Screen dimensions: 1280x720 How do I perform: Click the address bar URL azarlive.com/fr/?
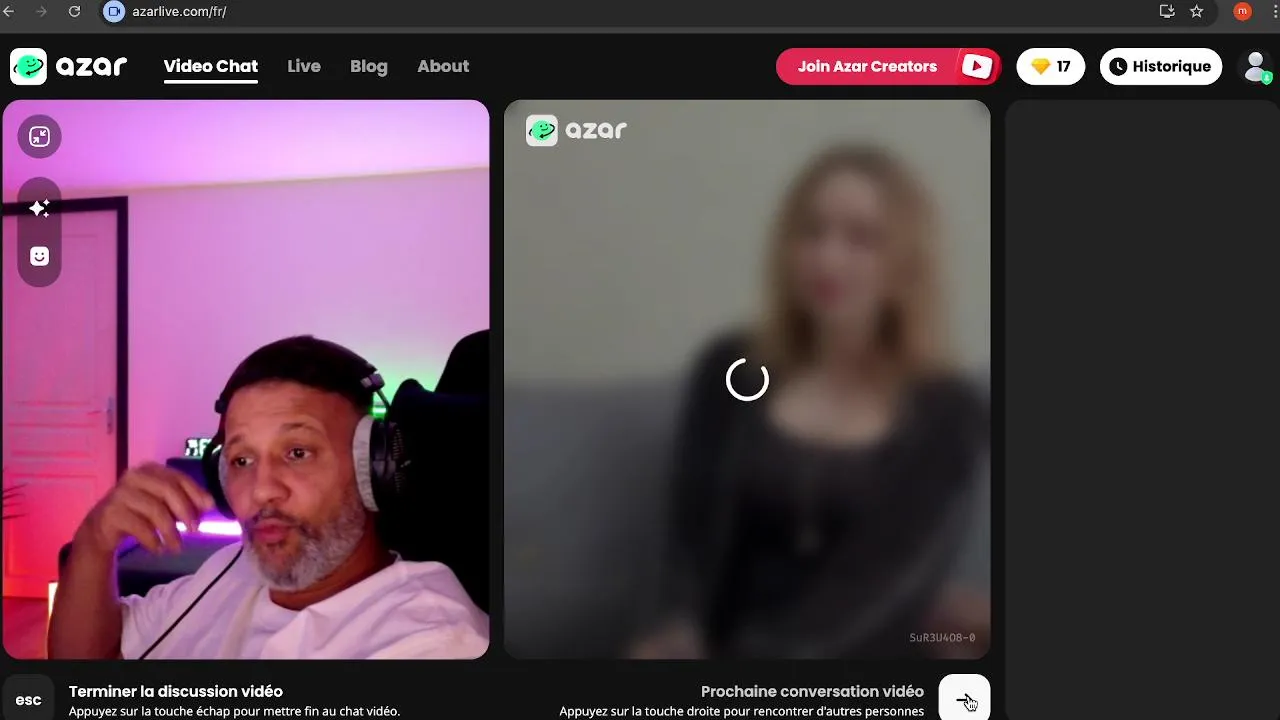click(x=180, y=12)
